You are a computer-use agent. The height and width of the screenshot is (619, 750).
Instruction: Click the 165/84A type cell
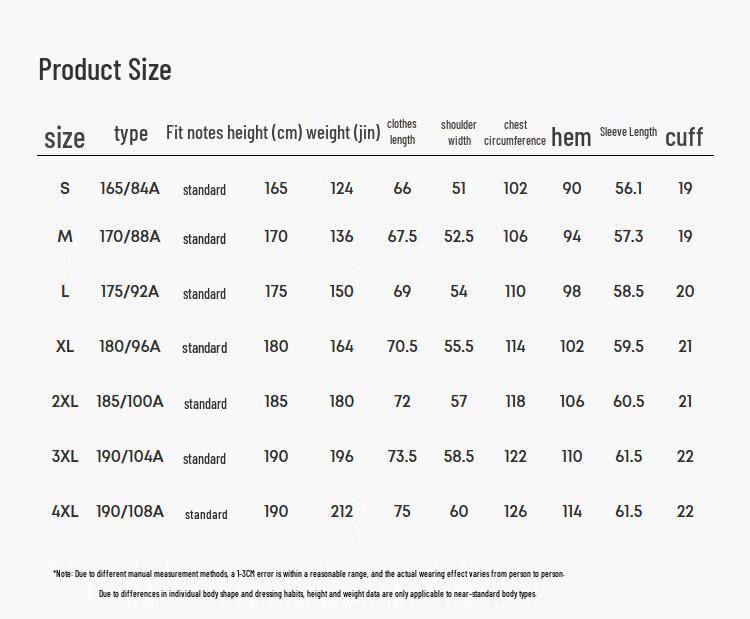click(130, 188)
